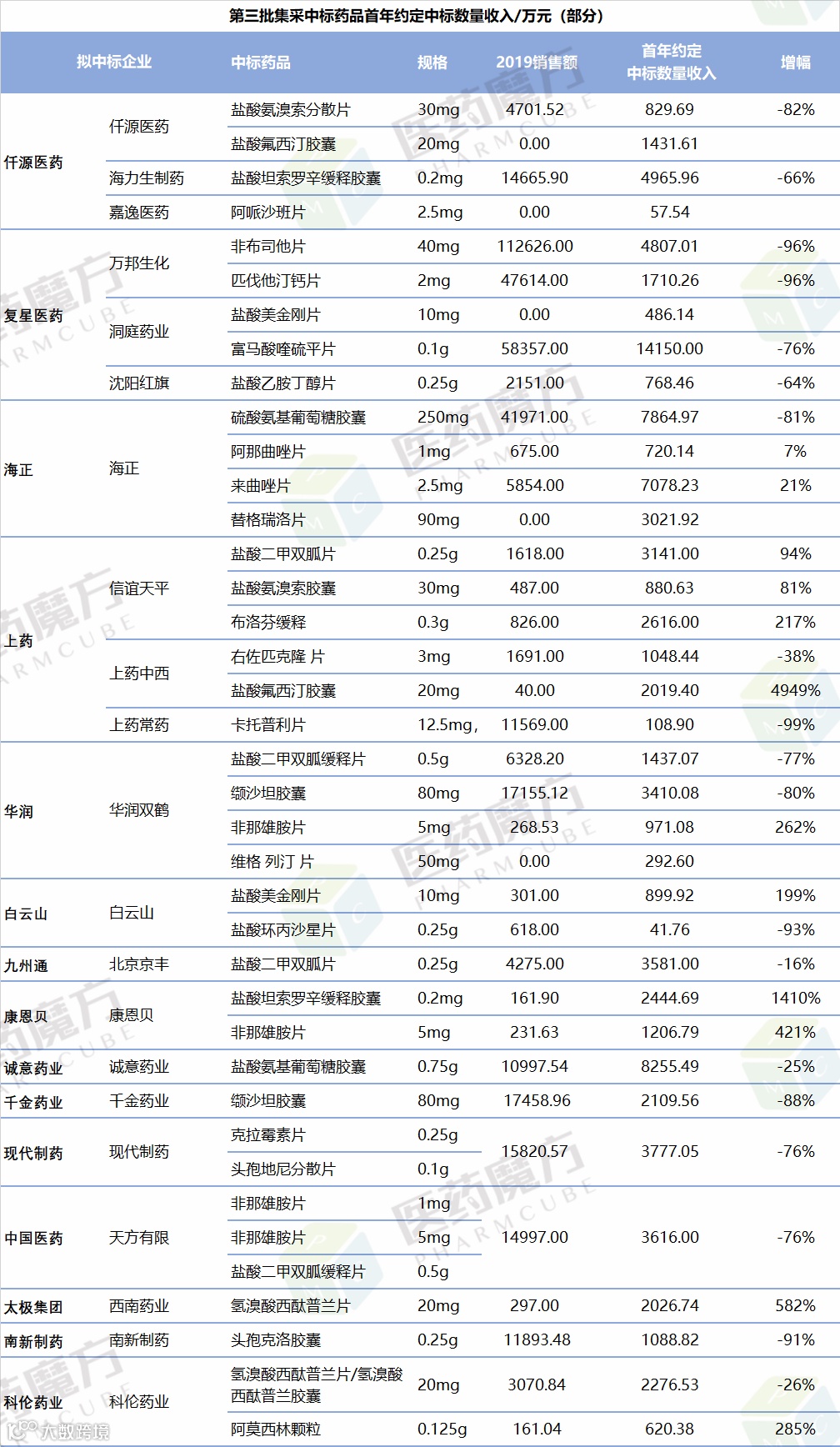Click the 科伦药业 company cell in second column
The width and height of the screenshot is (840, 1447).
[139, 1401]
